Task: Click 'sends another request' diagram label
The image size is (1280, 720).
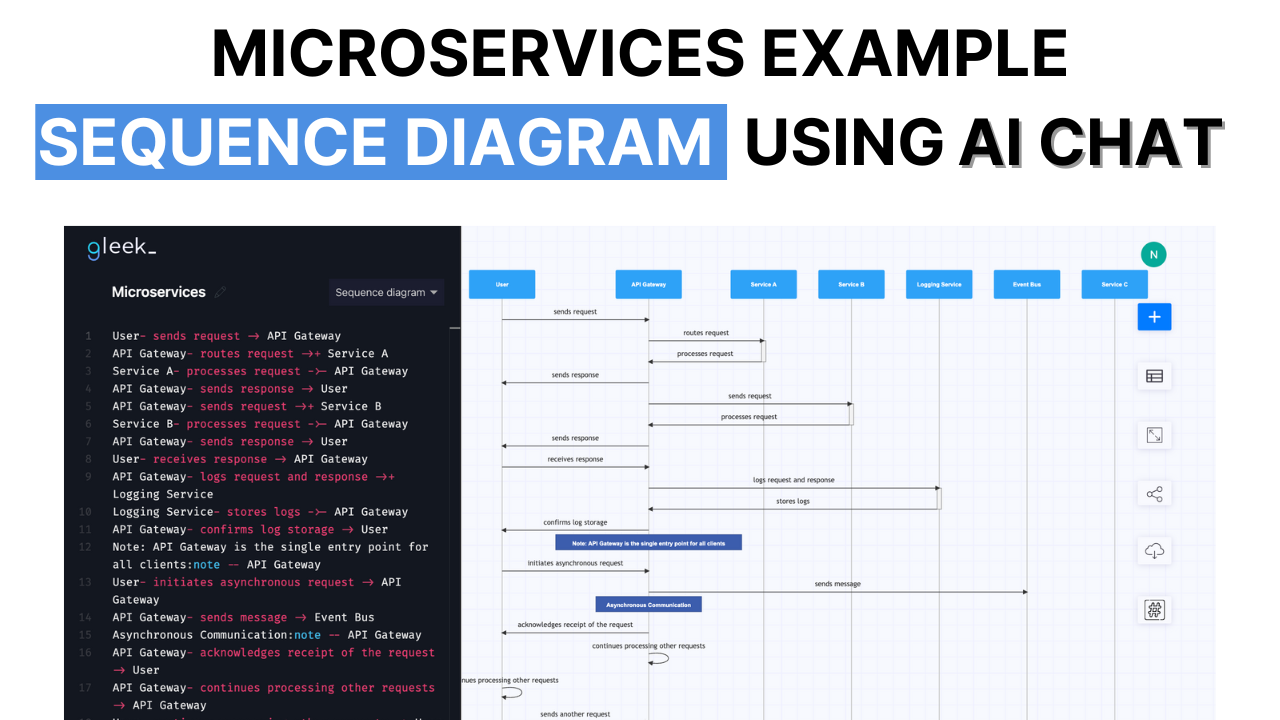Action: click(575, 714)
